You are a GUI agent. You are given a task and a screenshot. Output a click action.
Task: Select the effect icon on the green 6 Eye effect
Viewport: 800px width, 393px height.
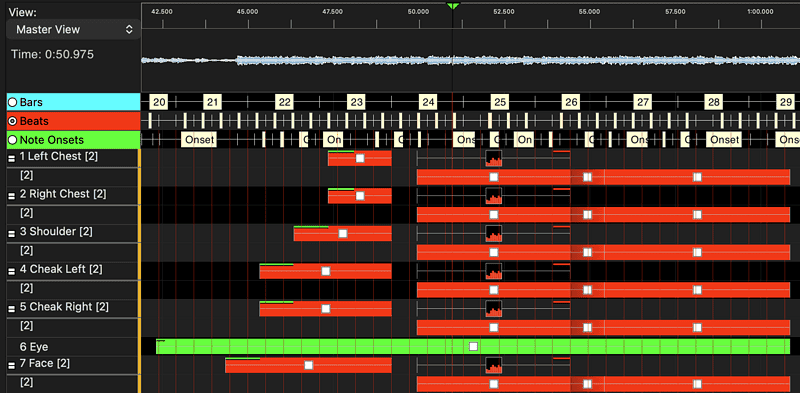[x=473, y=347]
